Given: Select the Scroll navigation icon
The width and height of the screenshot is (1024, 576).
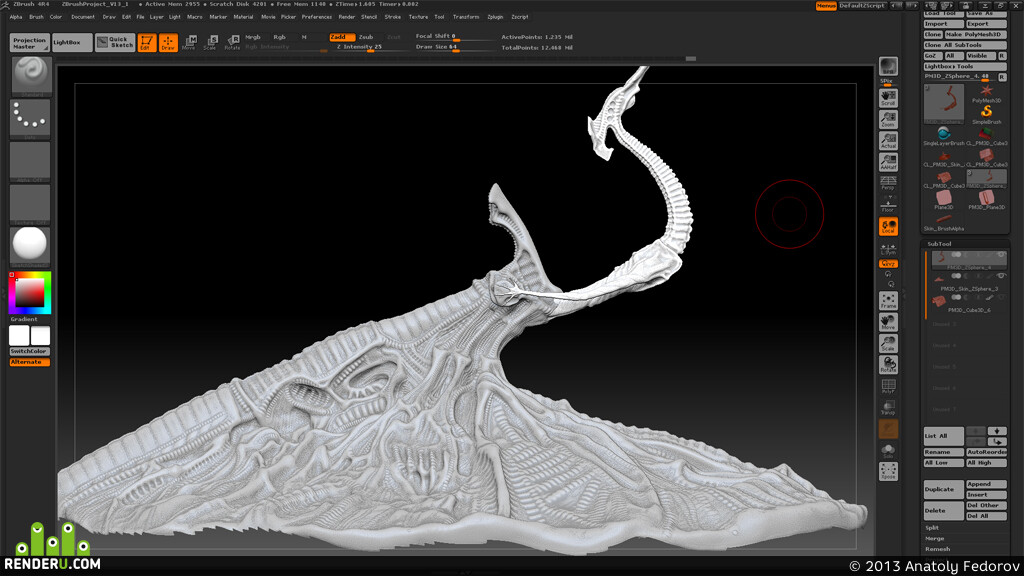Looking at the screenshot, I should tap(888, 98).
